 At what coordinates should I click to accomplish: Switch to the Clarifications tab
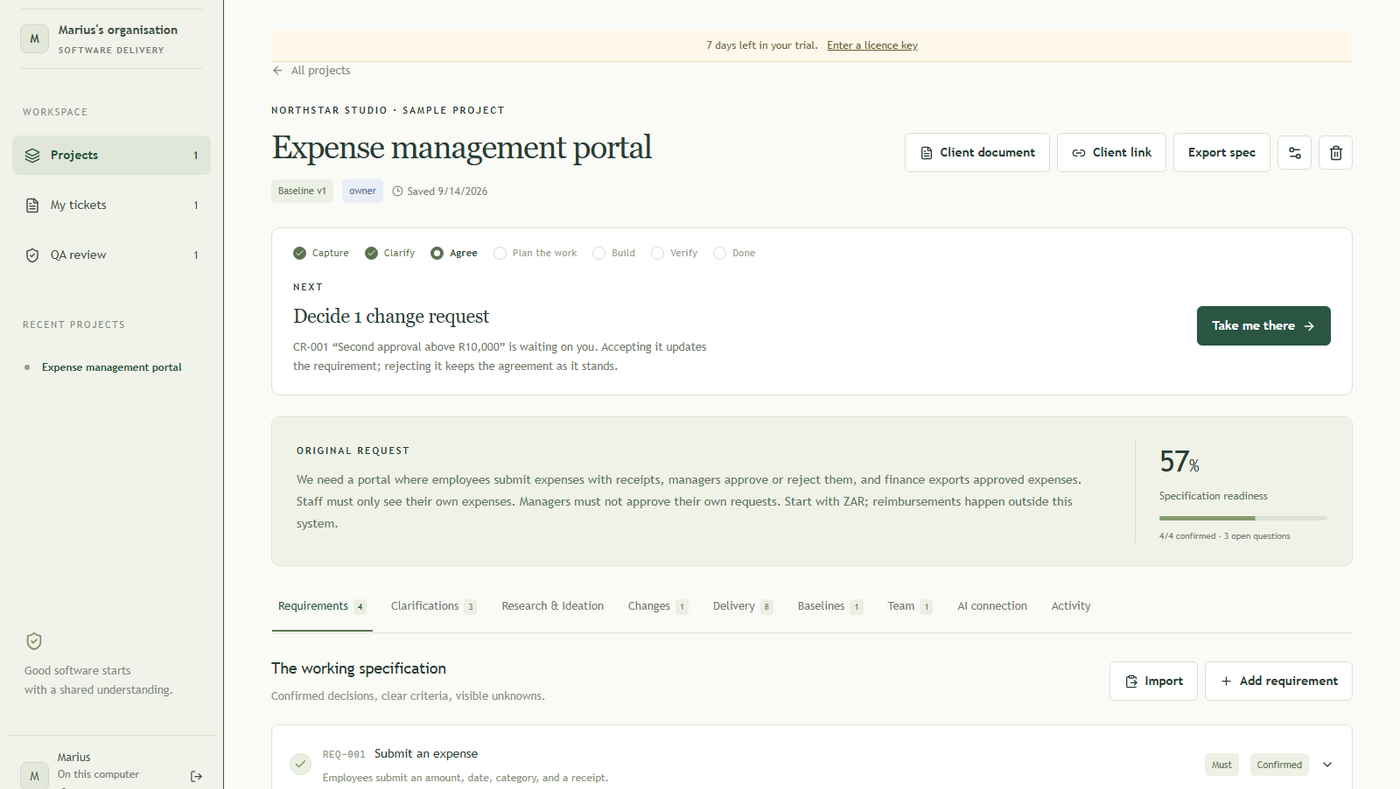(x=433, y=606)
